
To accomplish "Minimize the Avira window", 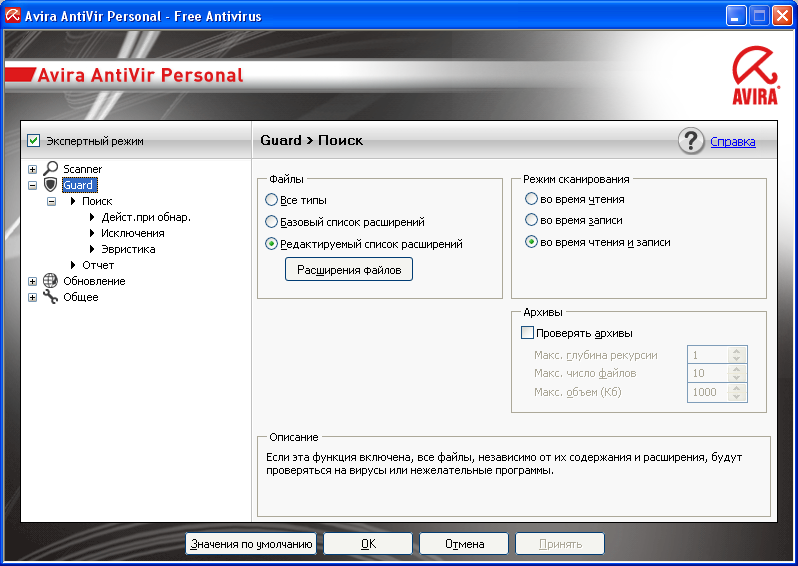I will tap(735, 16).
